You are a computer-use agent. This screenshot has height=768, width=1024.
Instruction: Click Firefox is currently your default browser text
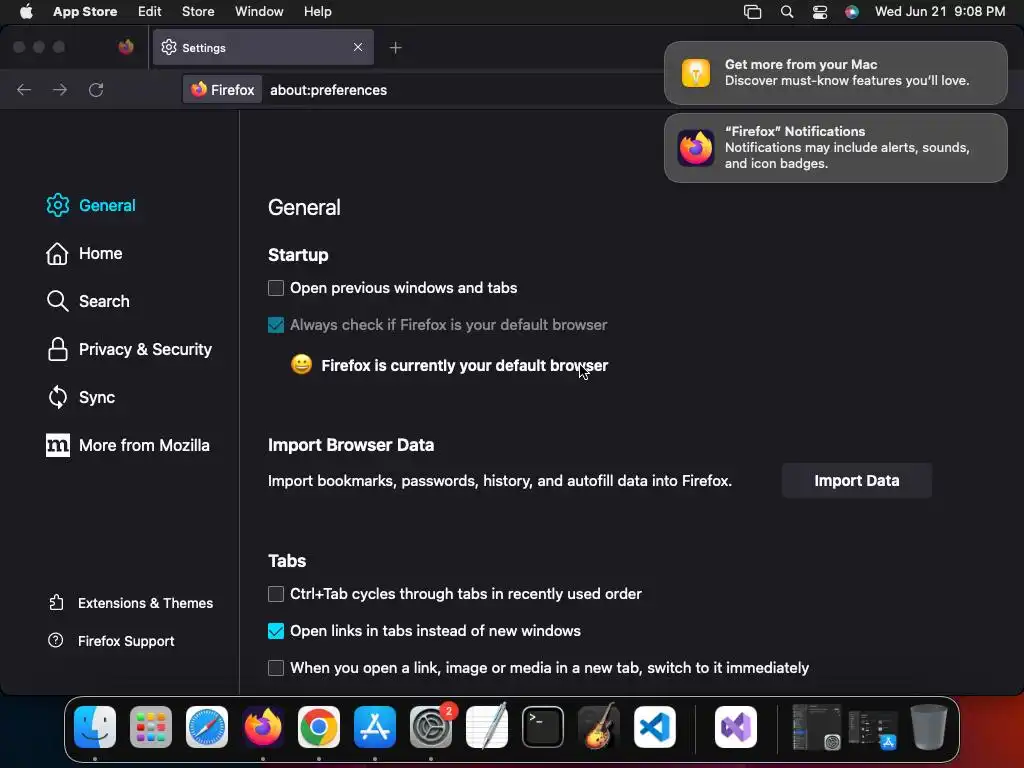[x=464, y=366]
